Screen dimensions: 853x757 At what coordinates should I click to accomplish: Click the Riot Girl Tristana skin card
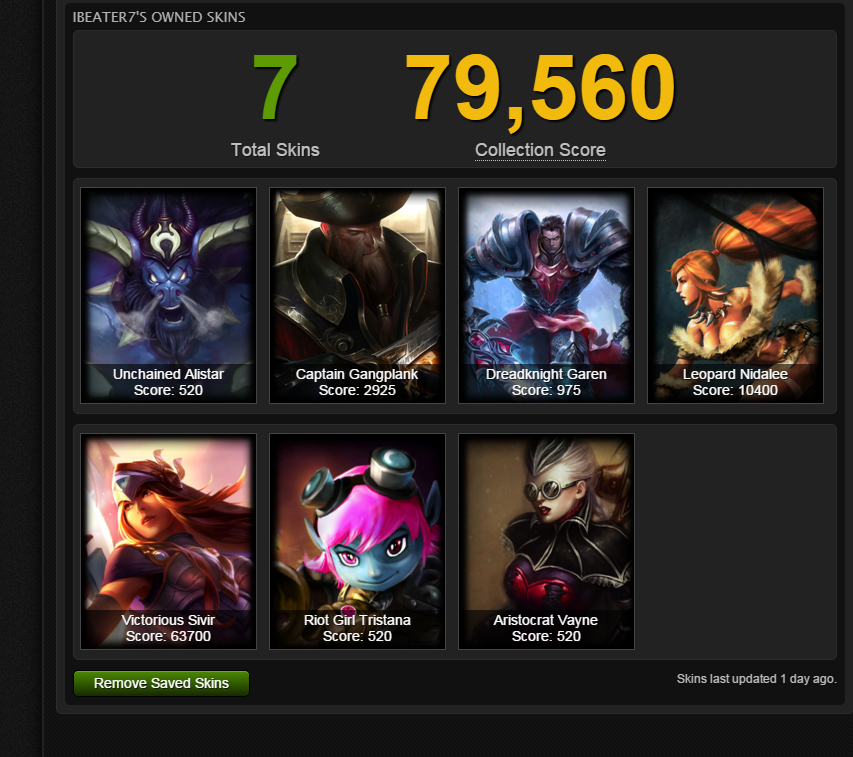click(x=357, y=541)
